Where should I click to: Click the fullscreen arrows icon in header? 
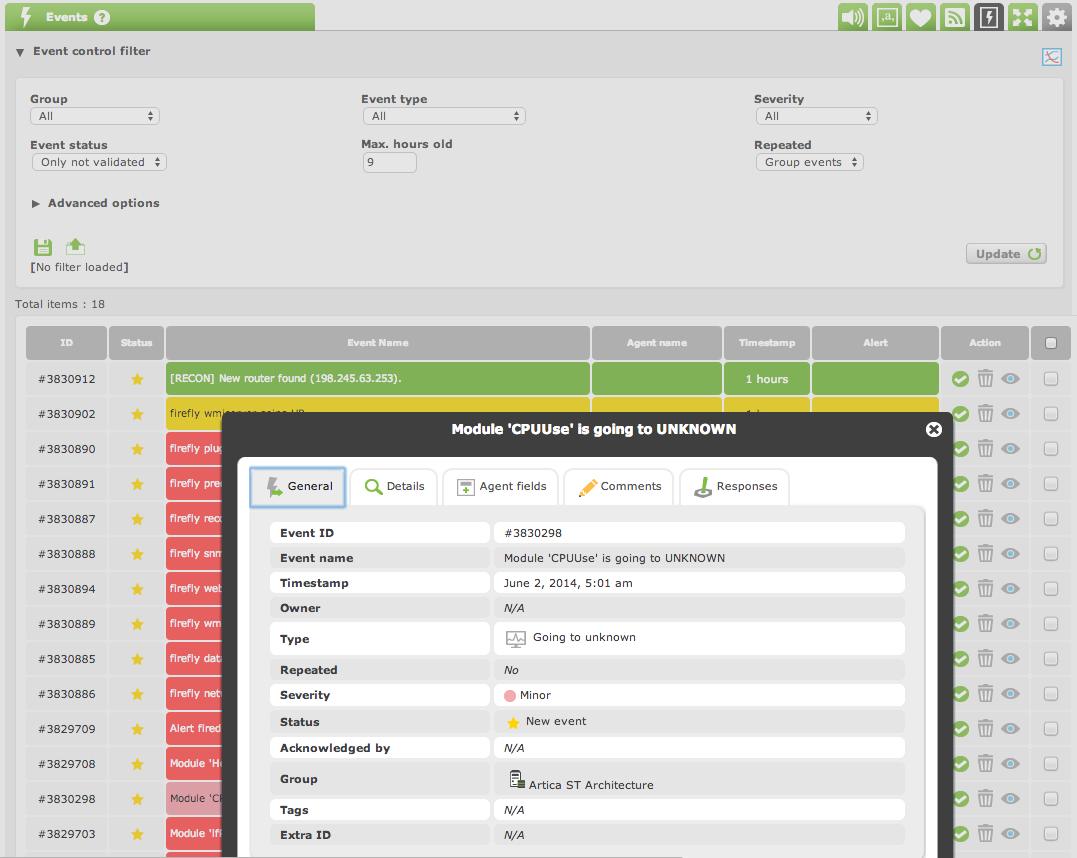(x=1022, y=16)
